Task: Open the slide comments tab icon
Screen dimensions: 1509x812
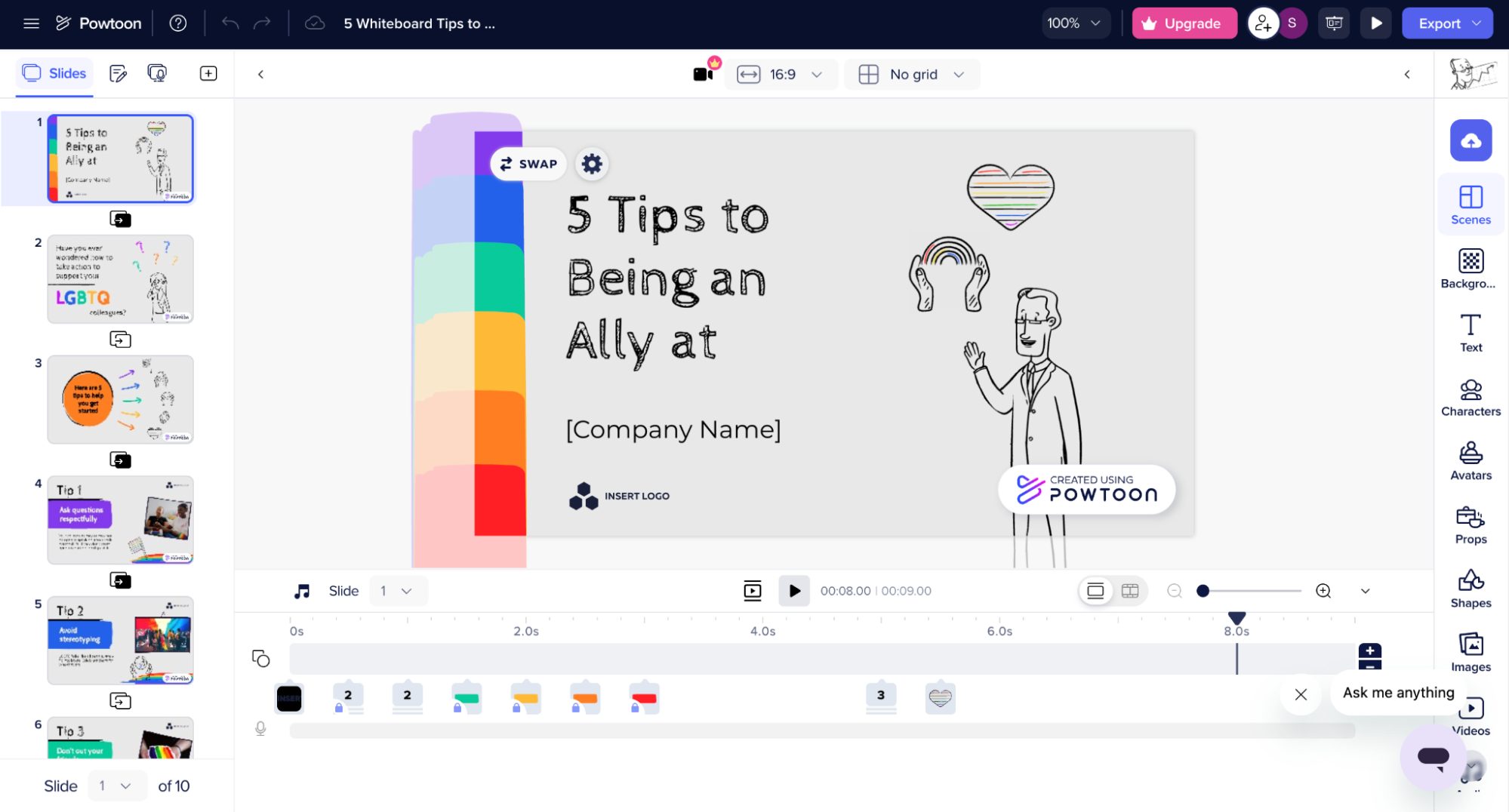Action: pos(157,73)
